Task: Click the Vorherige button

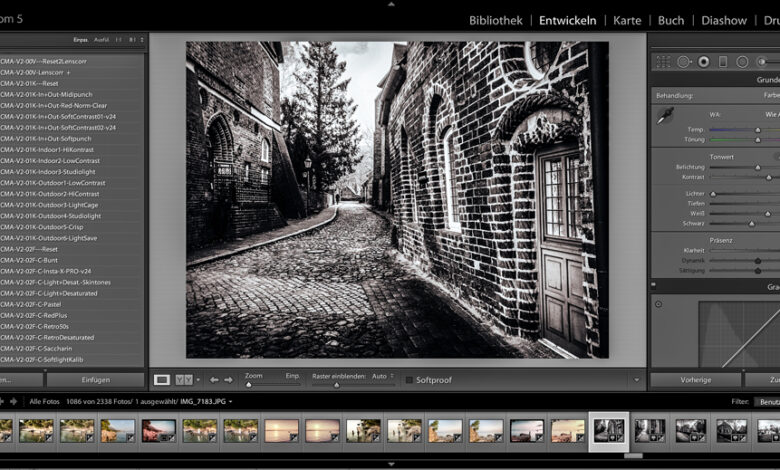Action: pyautogui.click(x=695, y=380)
